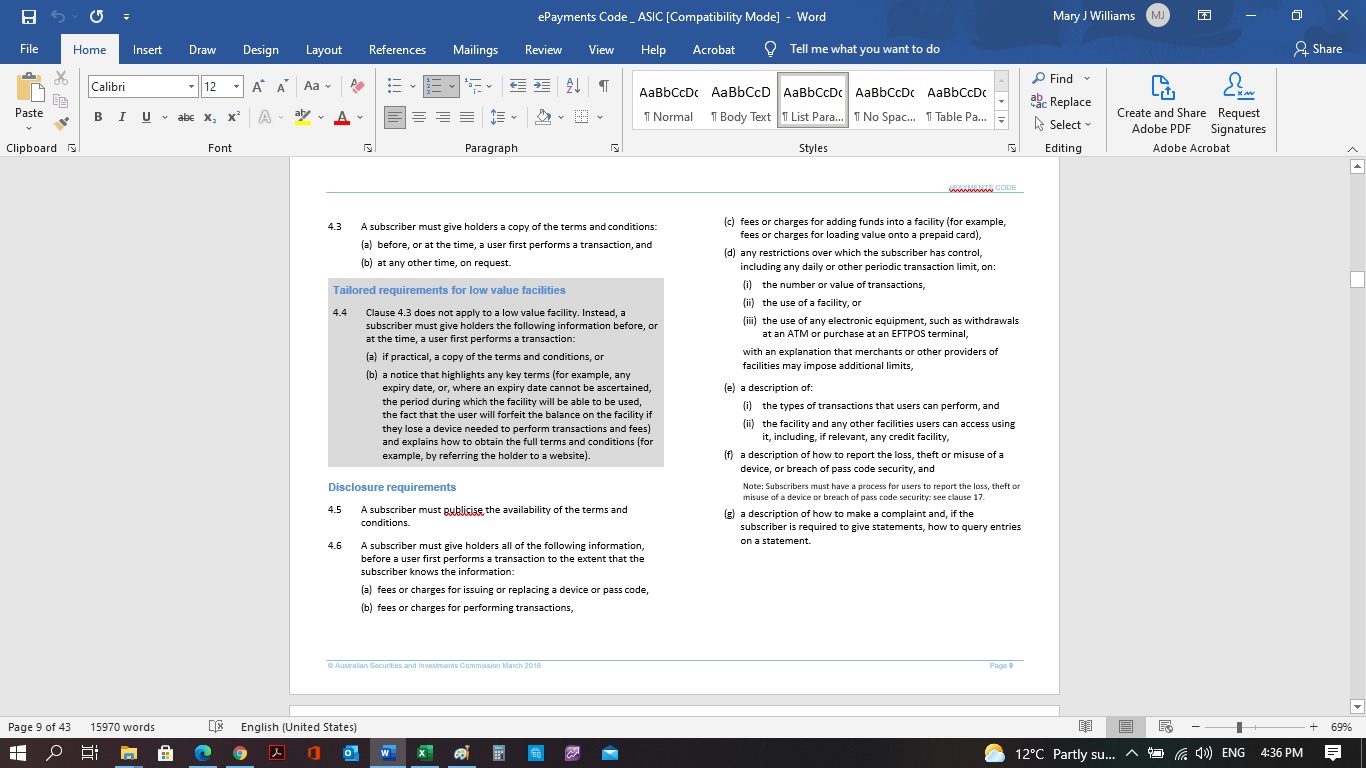Open the Review tab
Screen dimensions: 1366x768
pyautogui.click(x=543, y=49)
